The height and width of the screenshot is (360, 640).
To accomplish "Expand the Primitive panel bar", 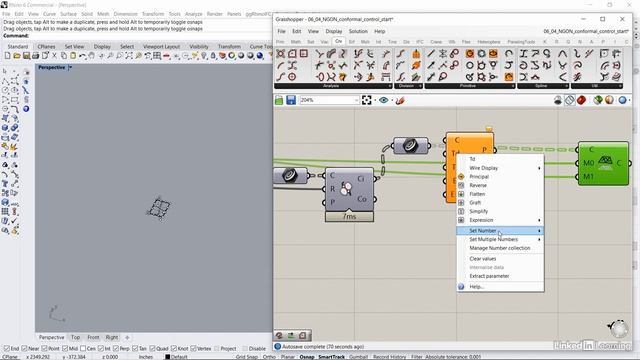I will (470, 86).
